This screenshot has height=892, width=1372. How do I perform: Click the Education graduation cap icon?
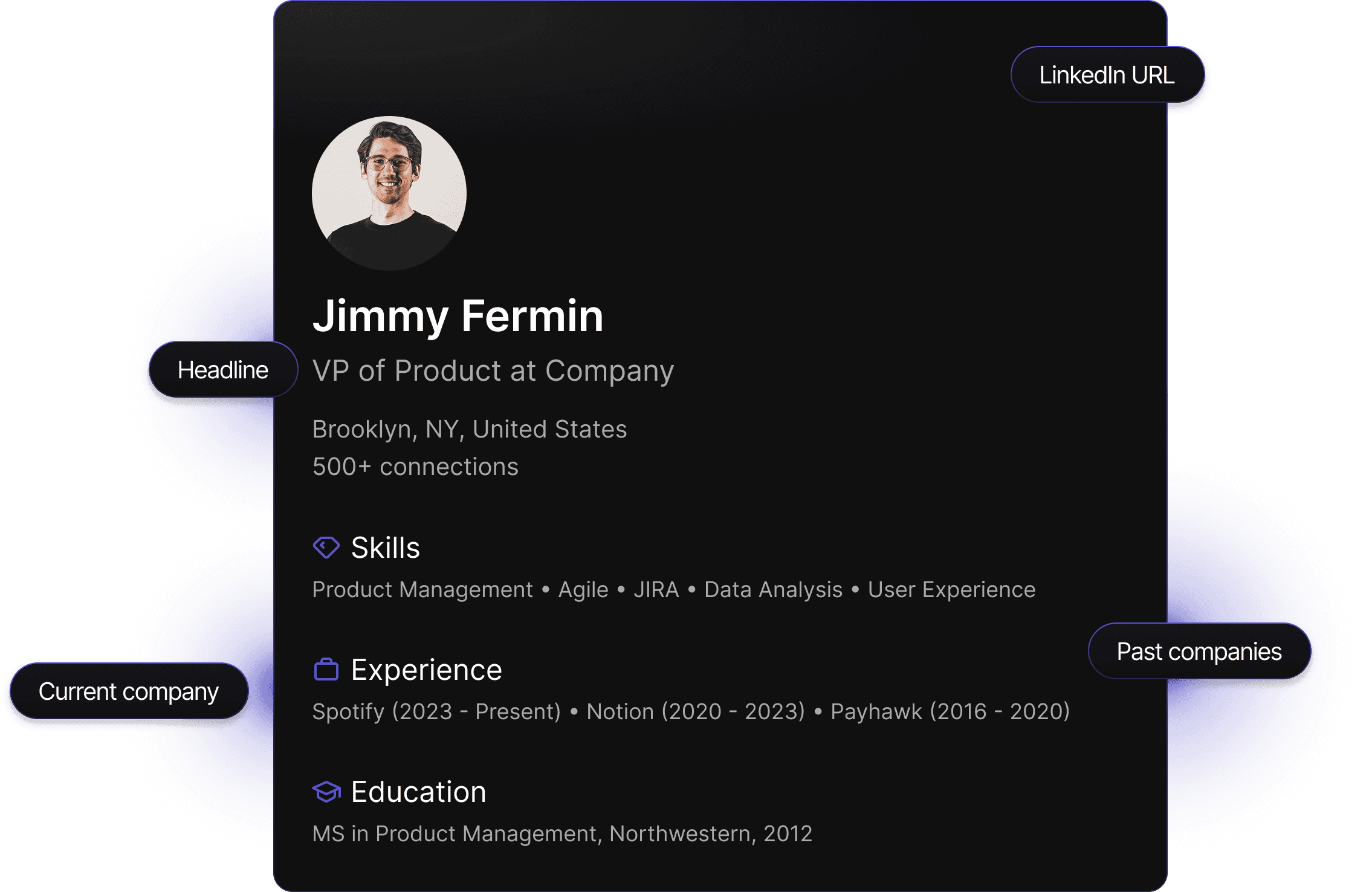pyautogui.click(x=326, y=792)
